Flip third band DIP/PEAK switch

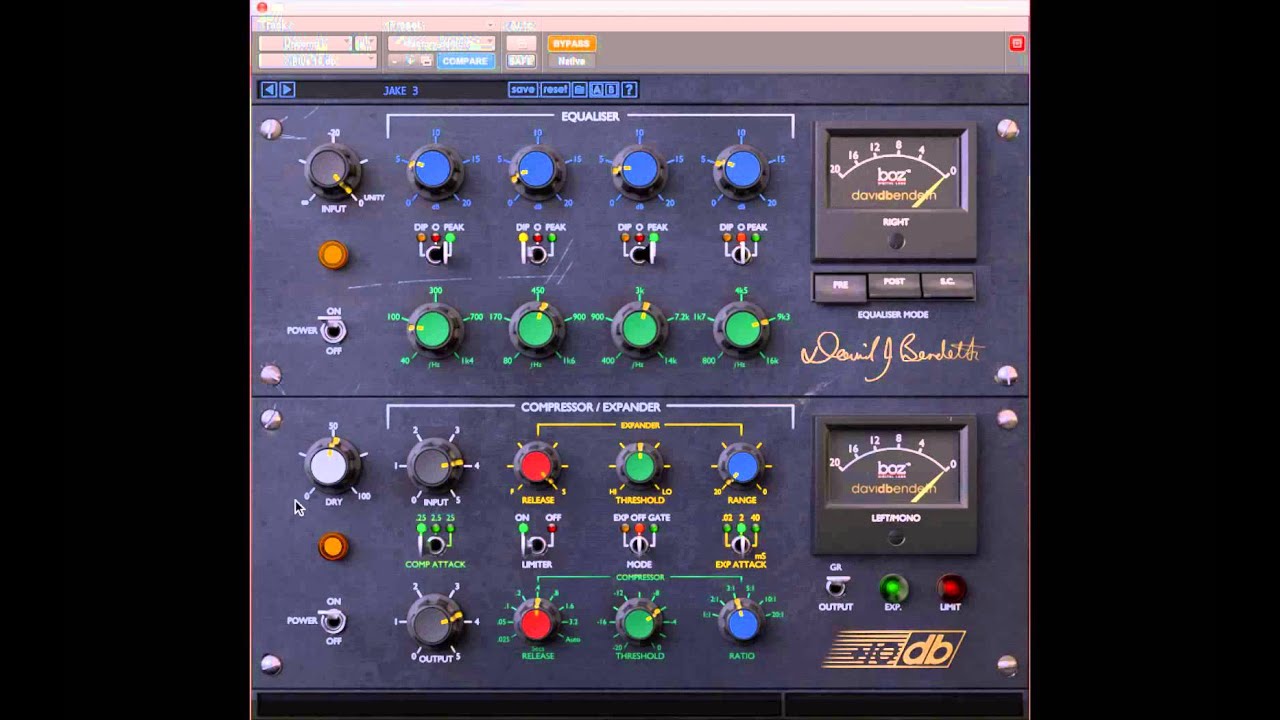pyautogui.click(x=640, y=253)
